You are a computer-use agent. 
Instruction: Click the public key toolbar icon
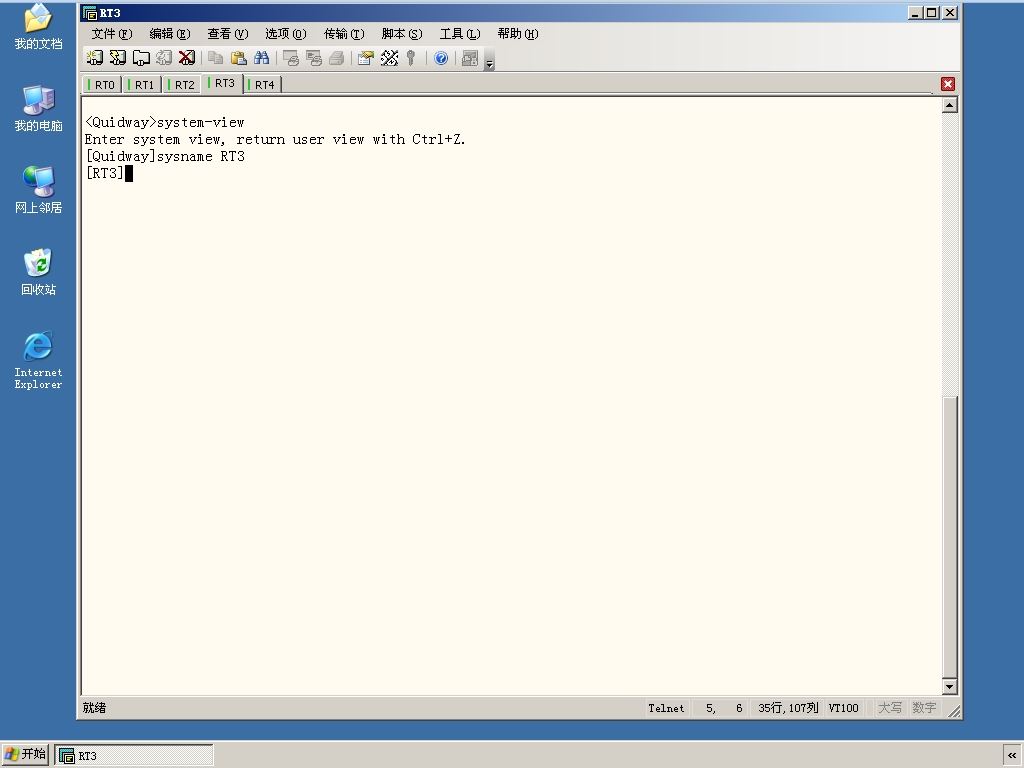[411, 58]
